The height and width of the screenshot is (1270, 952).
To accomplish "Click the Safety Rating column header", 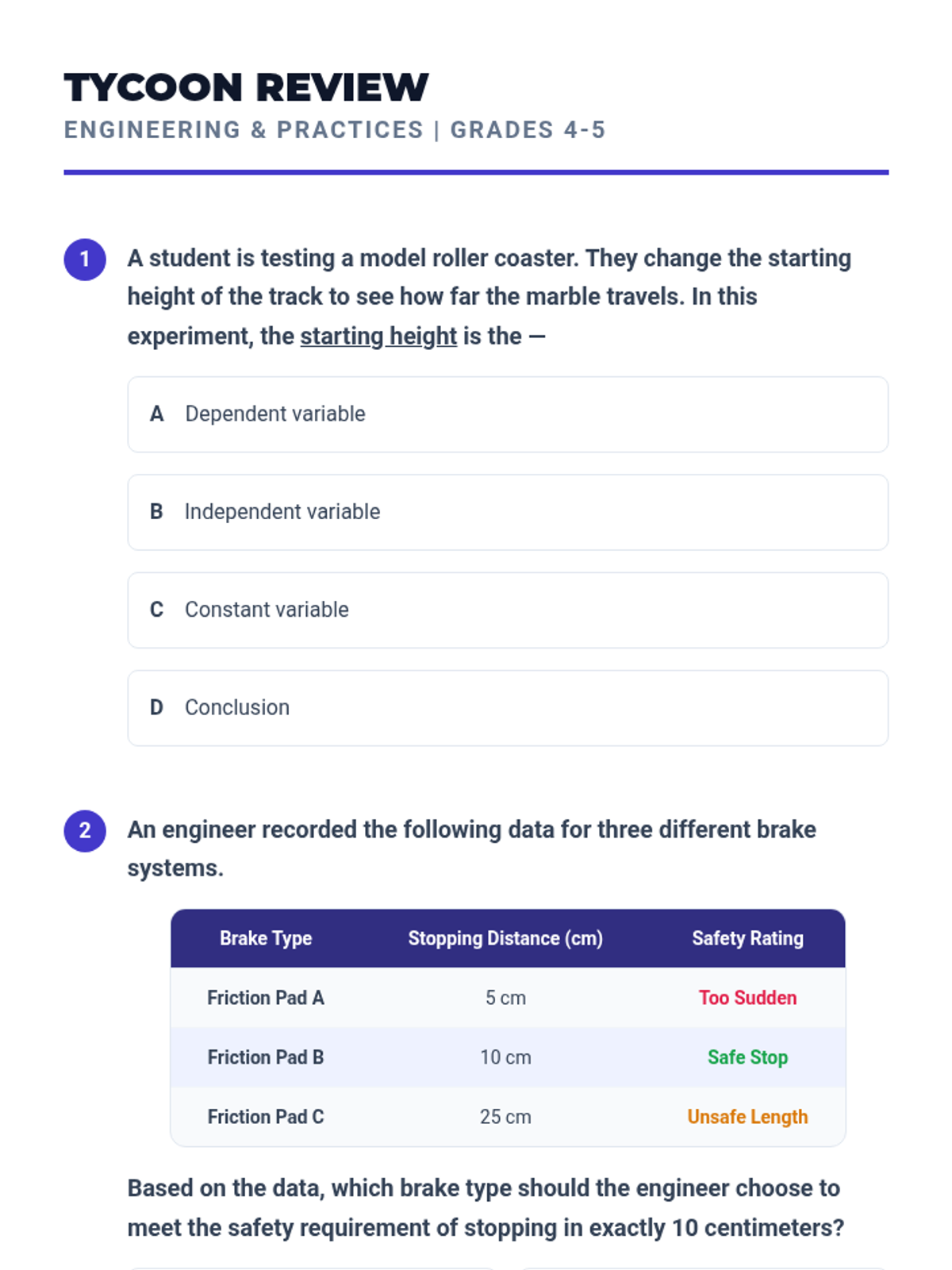I will (x=747, y=938).
